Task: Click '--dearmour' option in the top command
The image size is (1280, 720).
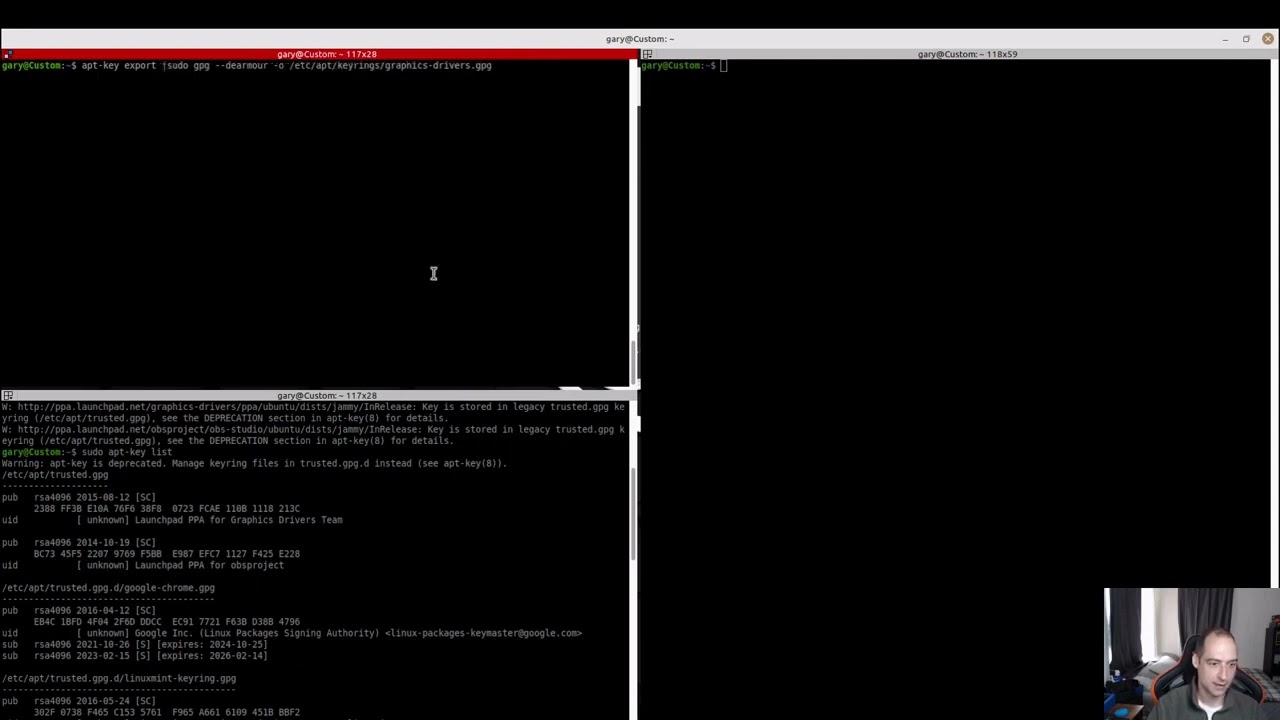Action: [x=241, y=66]
